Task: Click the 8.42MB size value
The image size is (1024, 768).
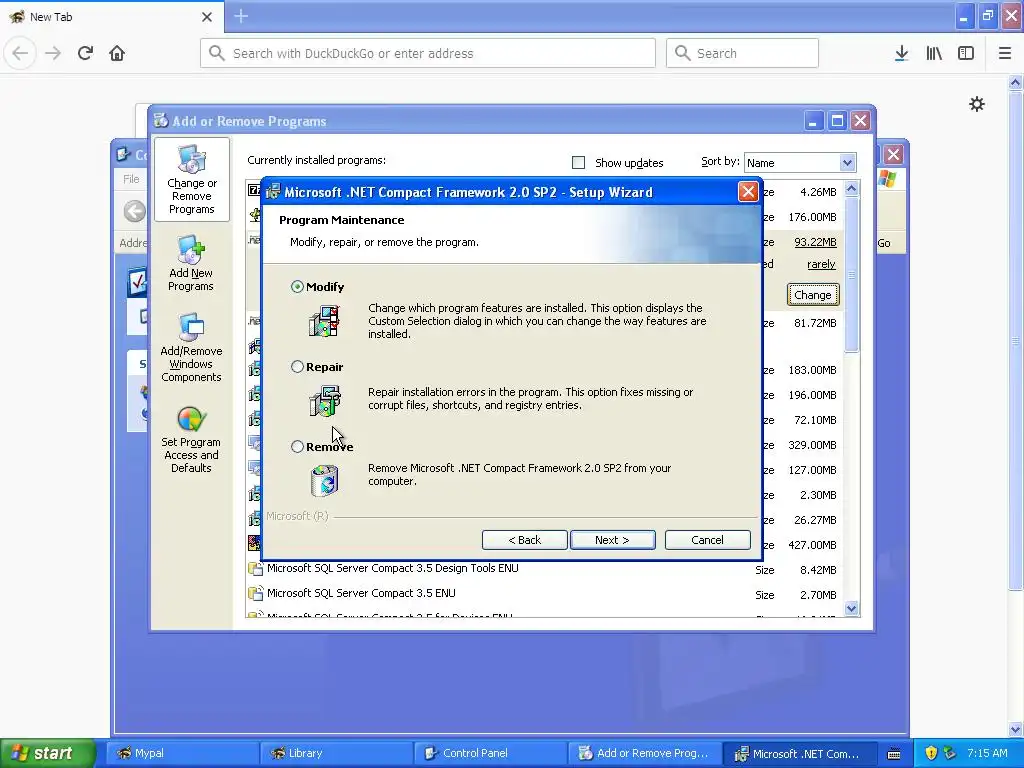Action: 818,570
